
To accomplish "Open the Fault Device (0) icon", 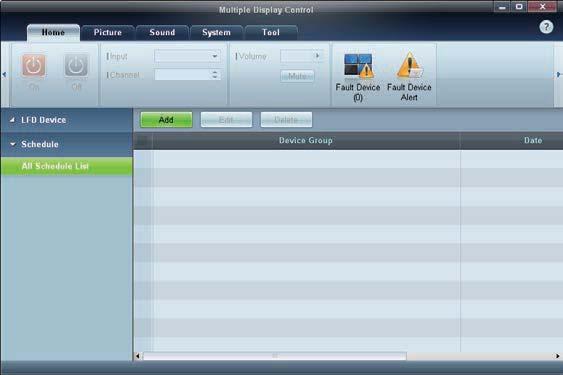I will click(358, 65).
